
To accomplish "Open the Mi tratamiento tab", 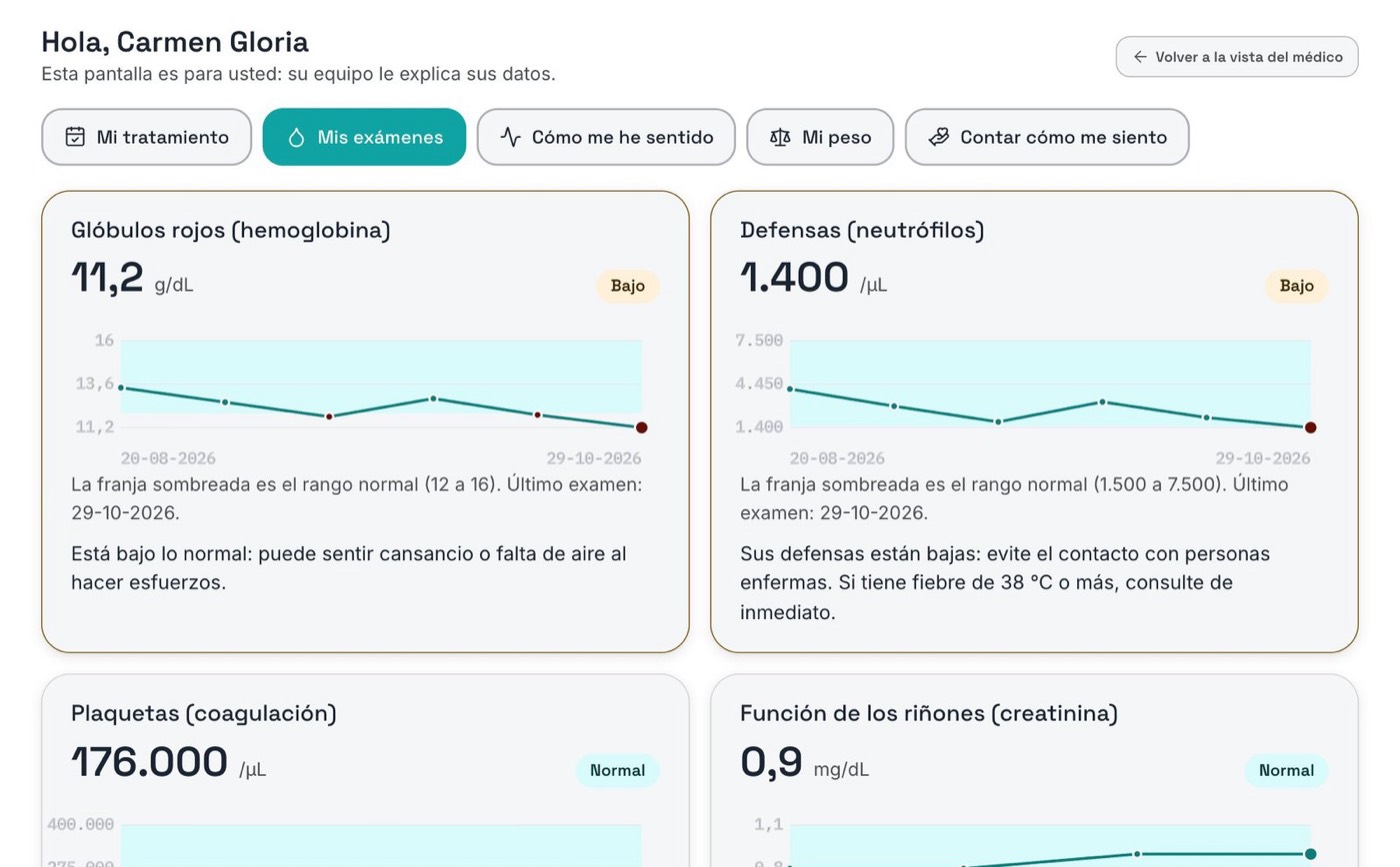I will [x=146, y=137].
